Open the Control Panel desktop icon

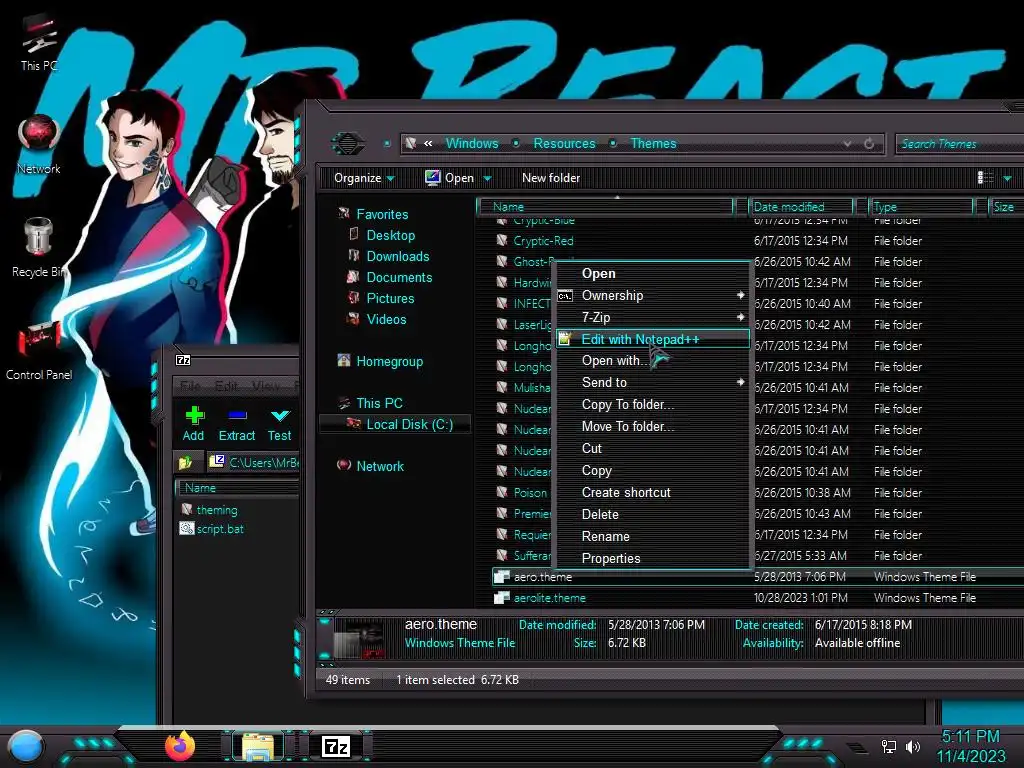coord(39,350)
